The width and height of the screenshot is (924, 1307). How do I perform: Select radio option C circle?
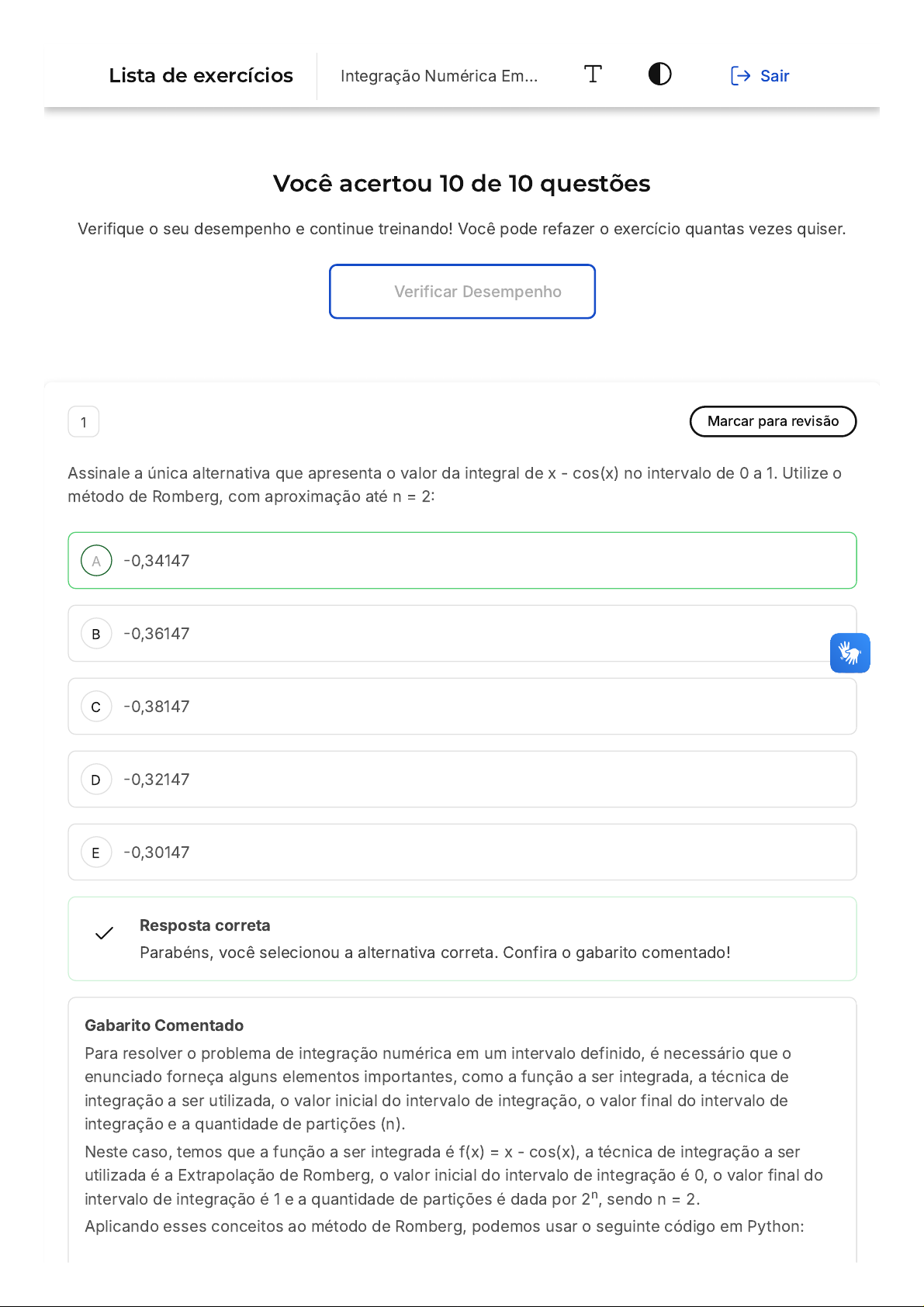point(96,707)
